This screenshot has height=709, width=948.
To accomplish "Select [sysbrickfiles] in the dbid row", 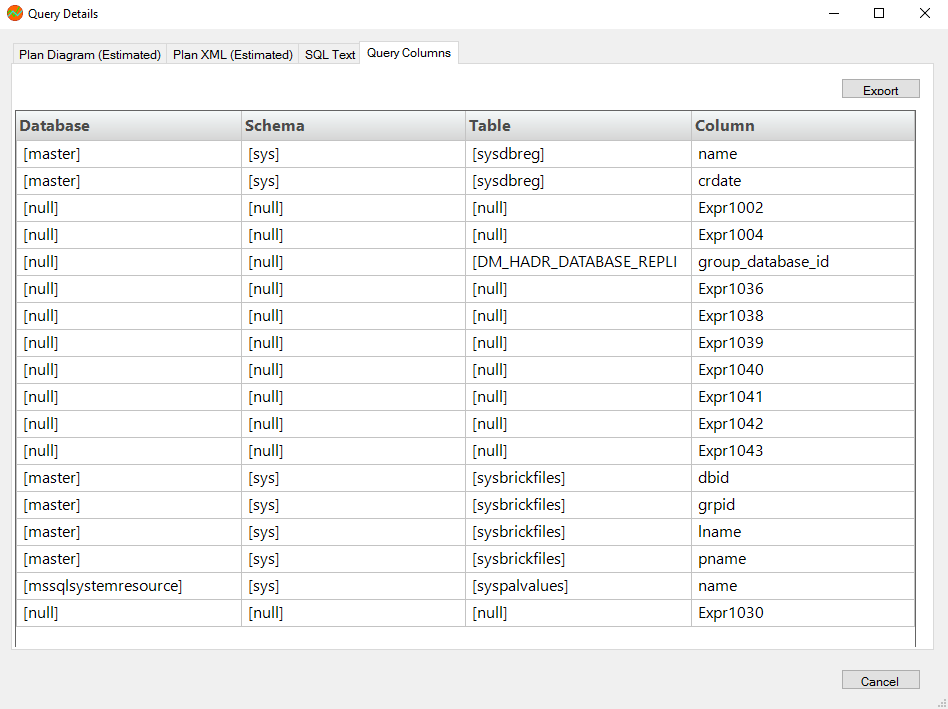I will click(x=579, y=478).
